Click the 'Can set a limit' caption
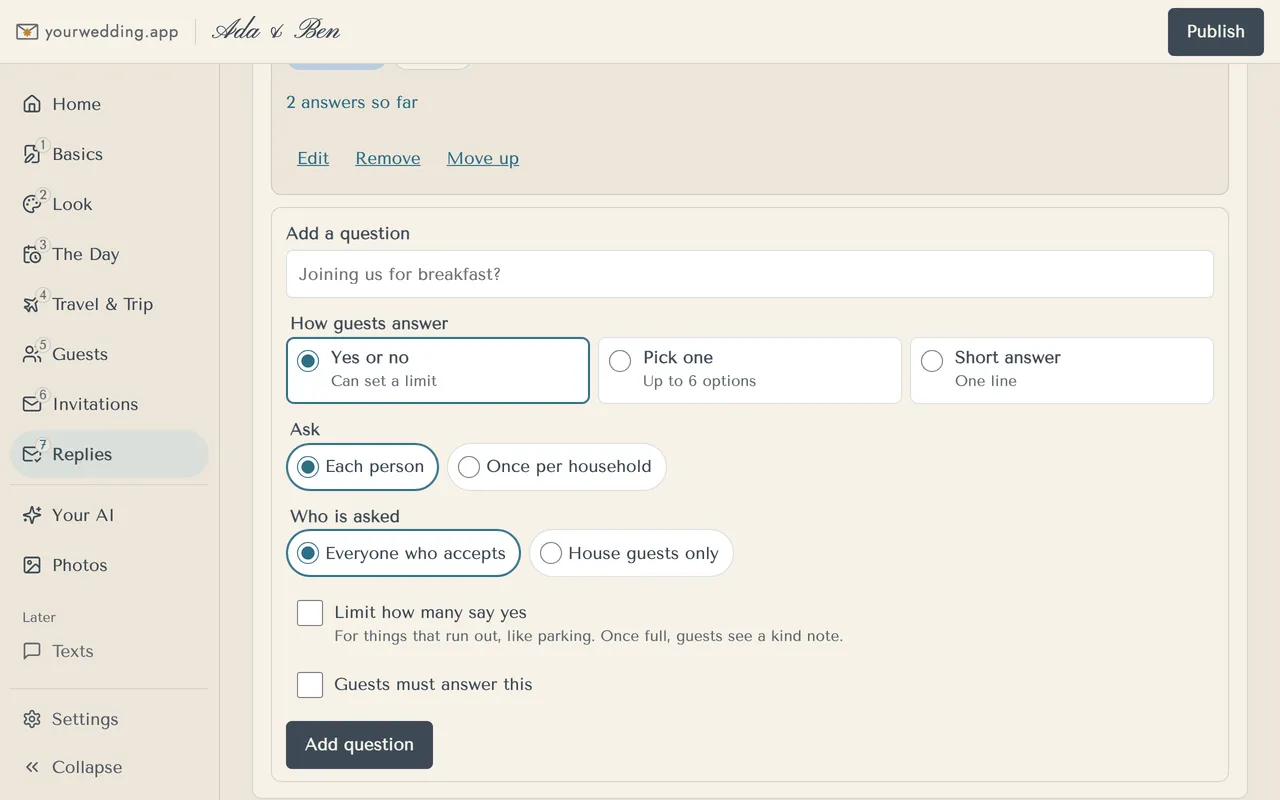Screen dimensions: 1280x800 tap(384, 381)
